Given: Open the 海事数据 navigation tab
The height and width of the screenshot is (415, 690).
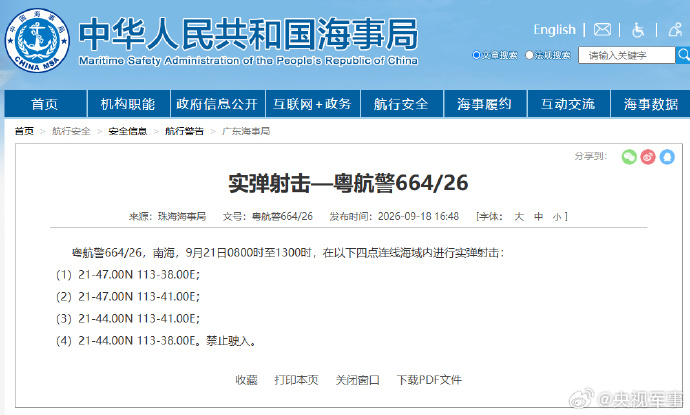Looking at the screenshot, I should pos(651,104).
